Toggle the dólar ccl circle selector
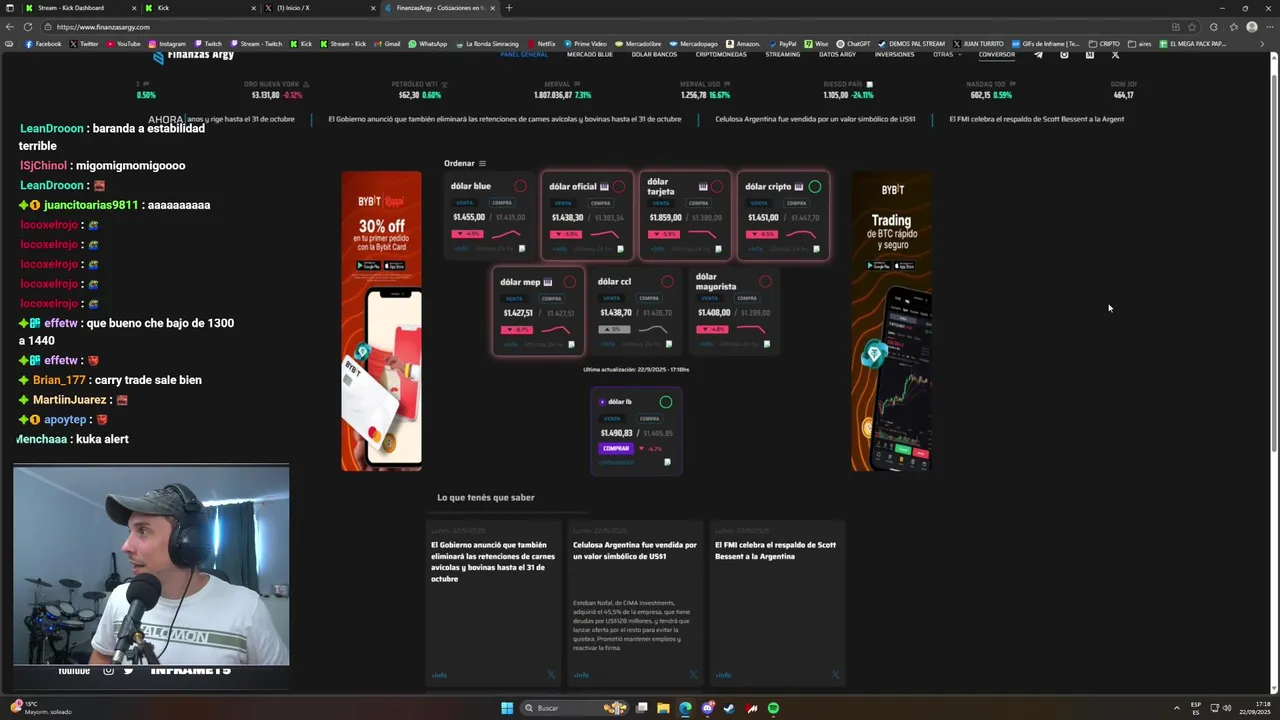 pos(667,282)
